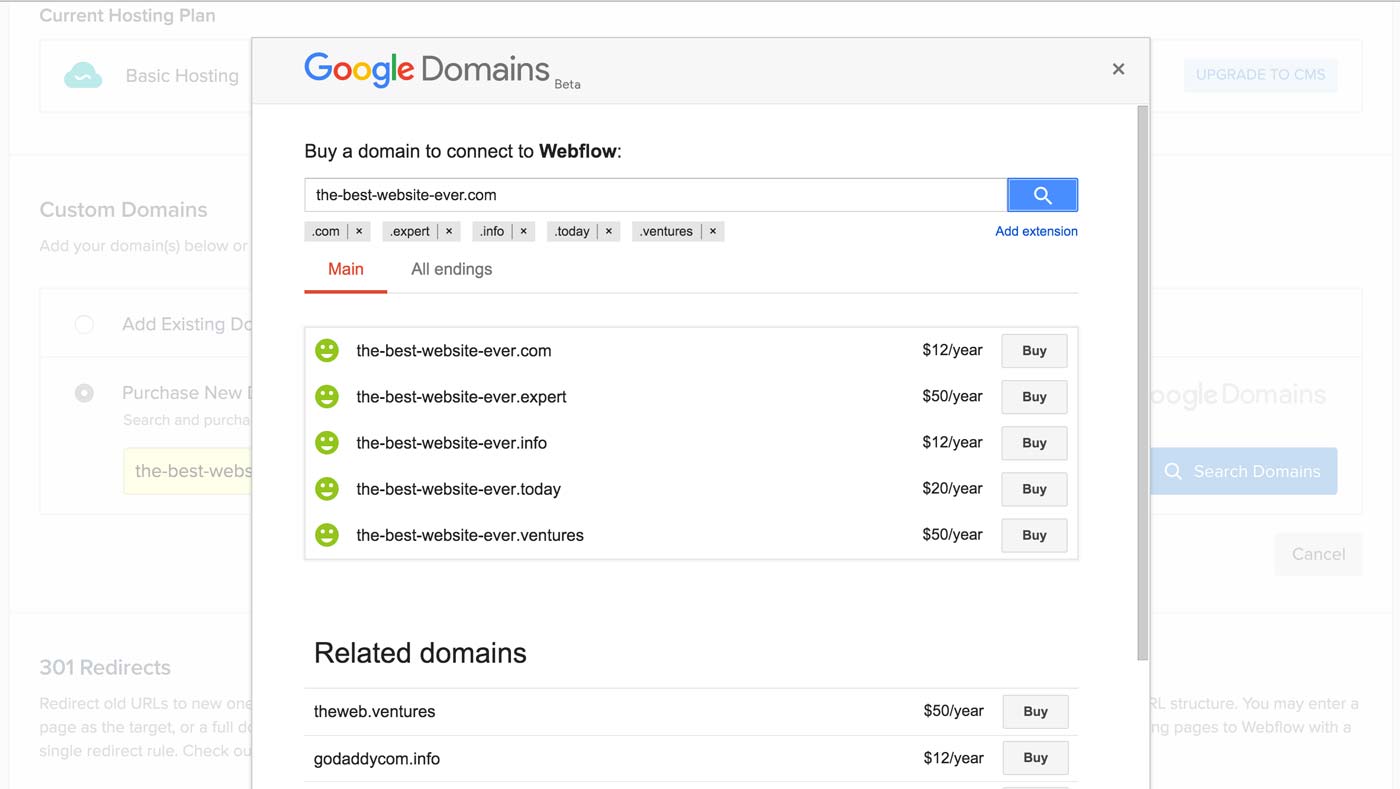The height and width of the screenshot is (789, 1400).
Task: Click the smiley icon beside the-best-website-ever.today
Action: click(x=327, y=488)
